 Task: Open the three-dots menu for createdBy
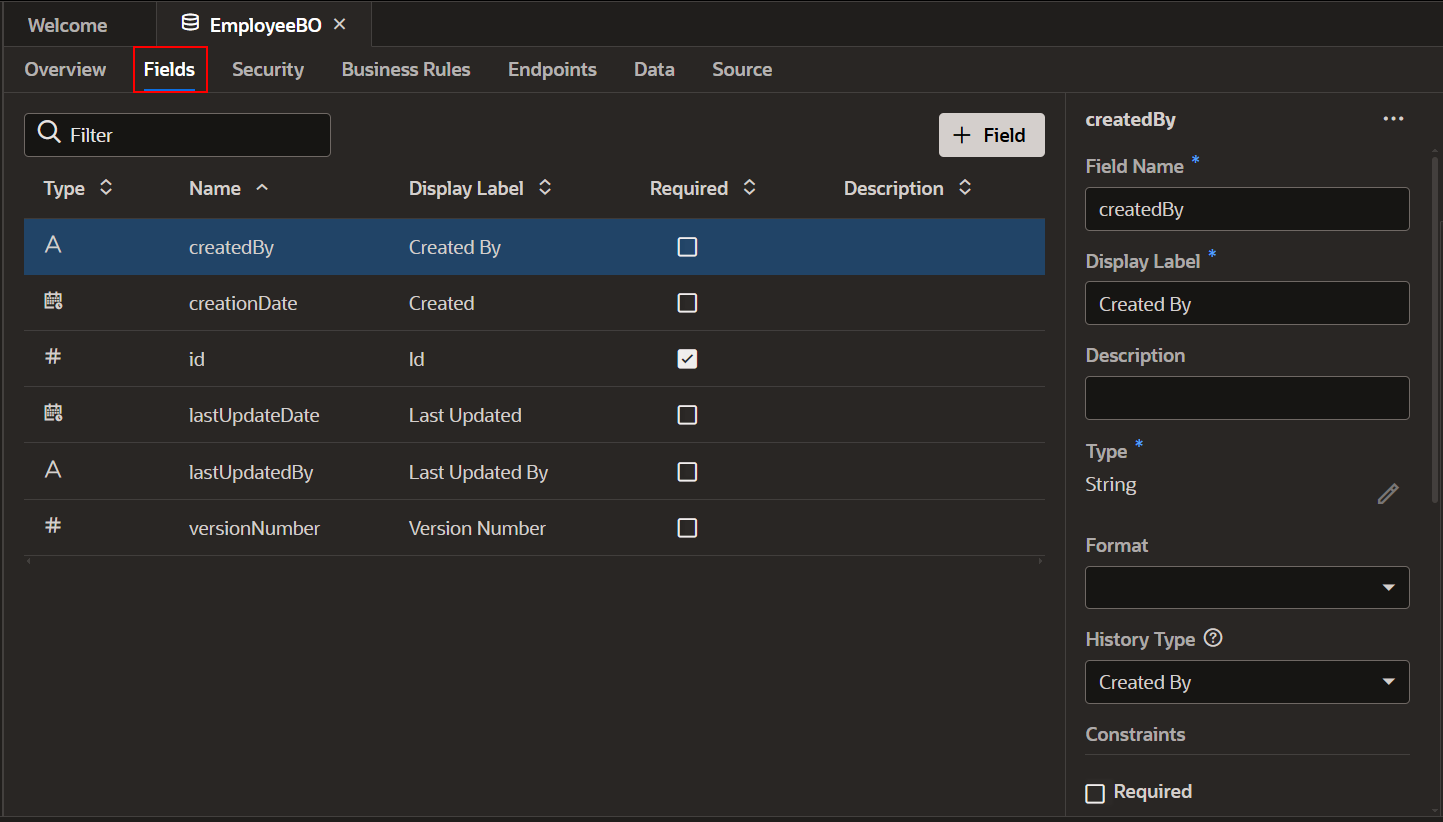tap(1393, 119)
